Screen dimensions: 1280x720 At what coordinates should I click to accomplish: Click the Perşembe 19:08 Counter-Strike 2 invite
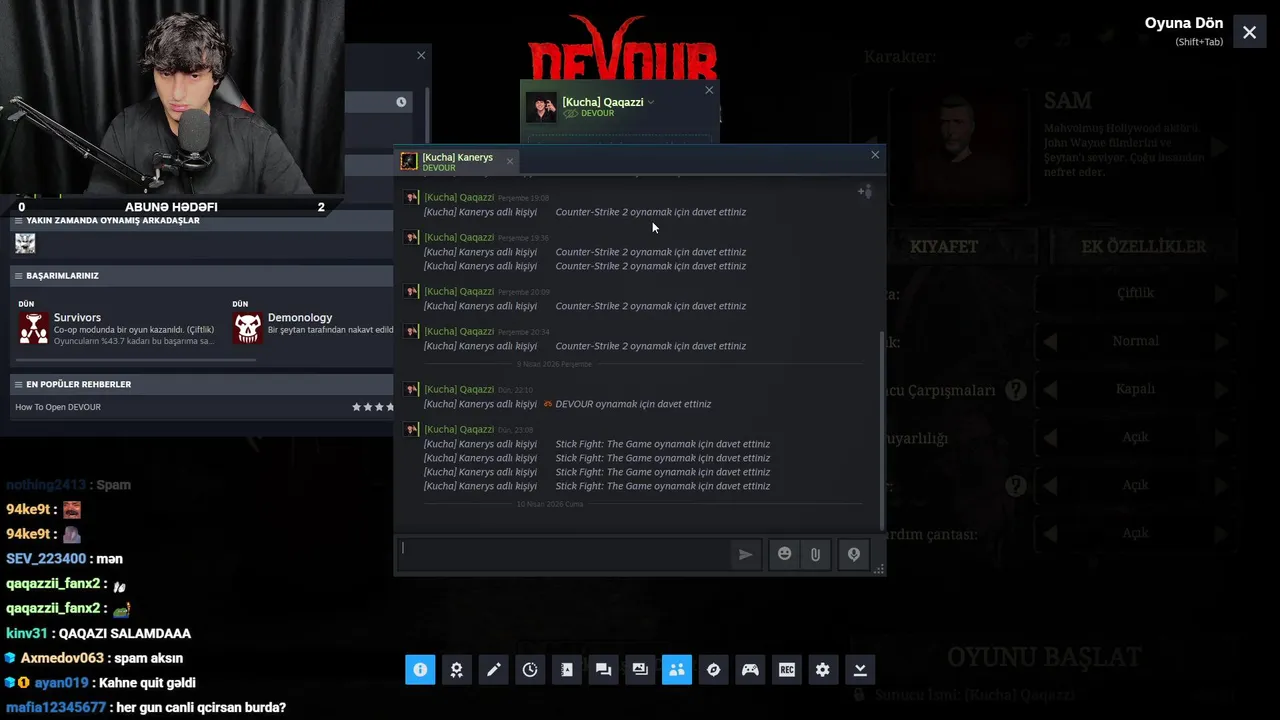[585, 212]
